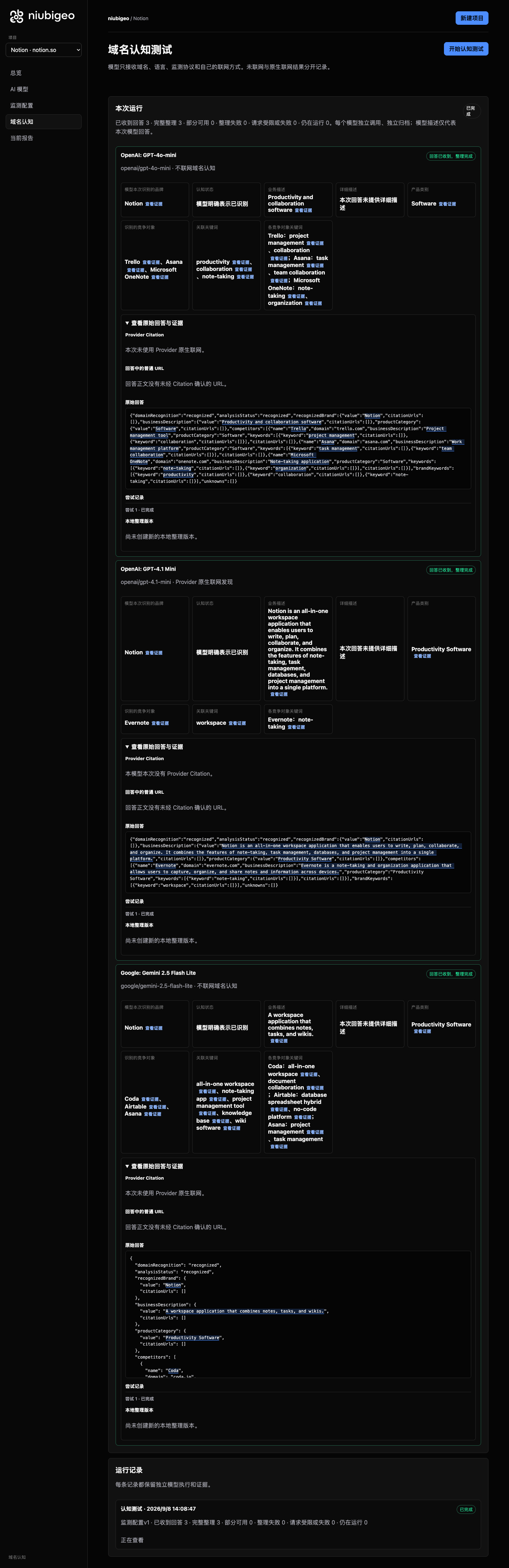Collapse 查看原始回答与证据 in the GPT-4o-mini card

click(154, 323)
